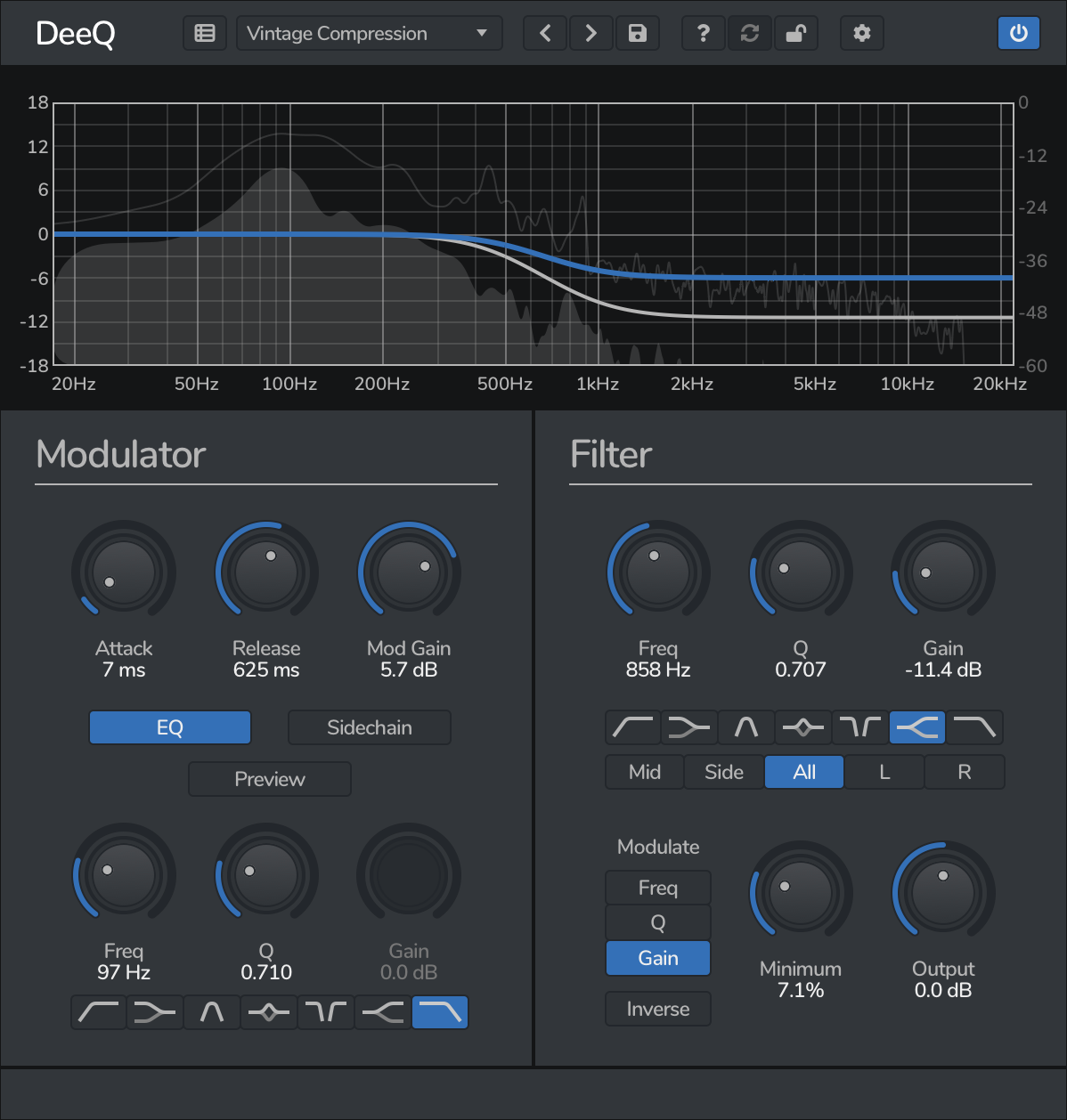Click the Filter Freq knob at 858 Hz

click(x=658, y=572)
